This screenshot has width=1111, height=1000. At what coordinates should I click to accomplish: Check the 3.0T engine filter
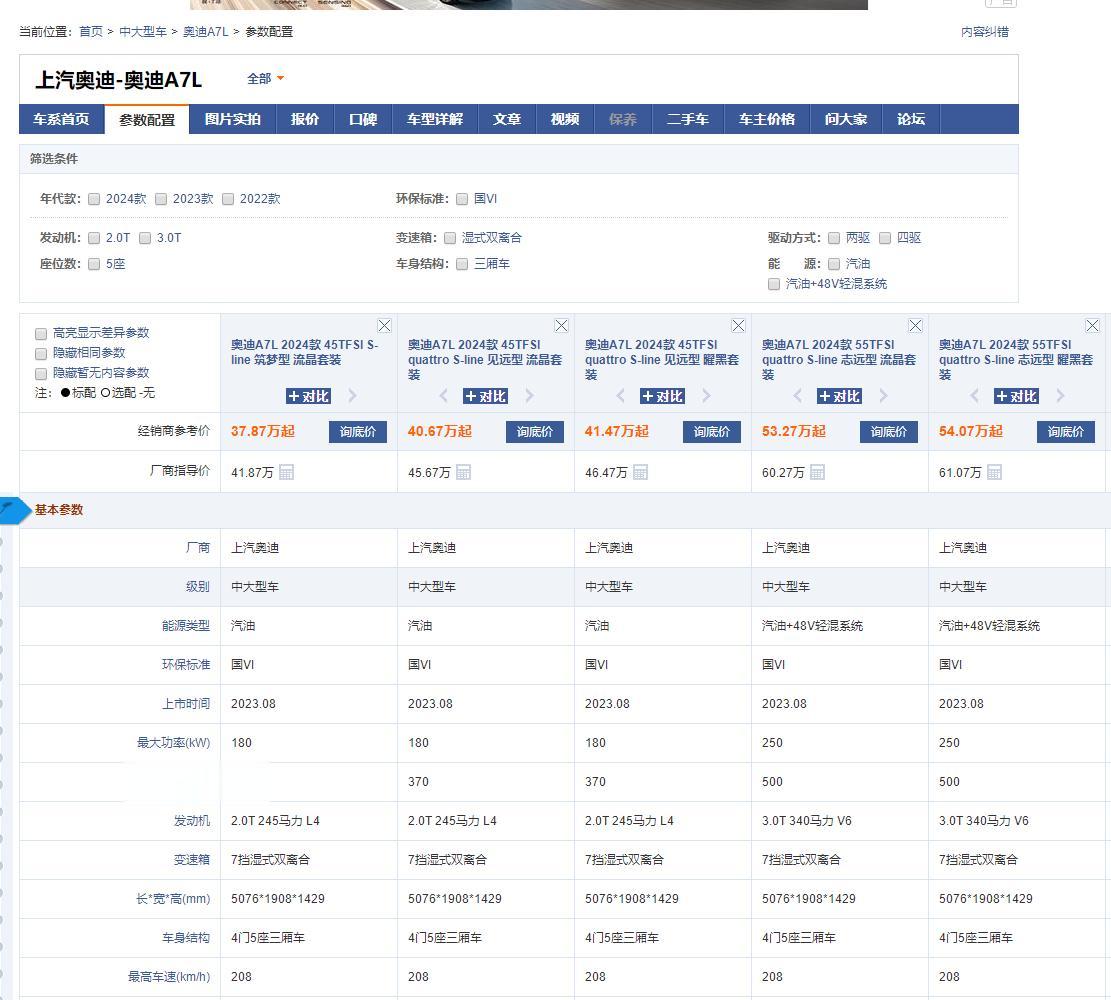pos(145,238)
